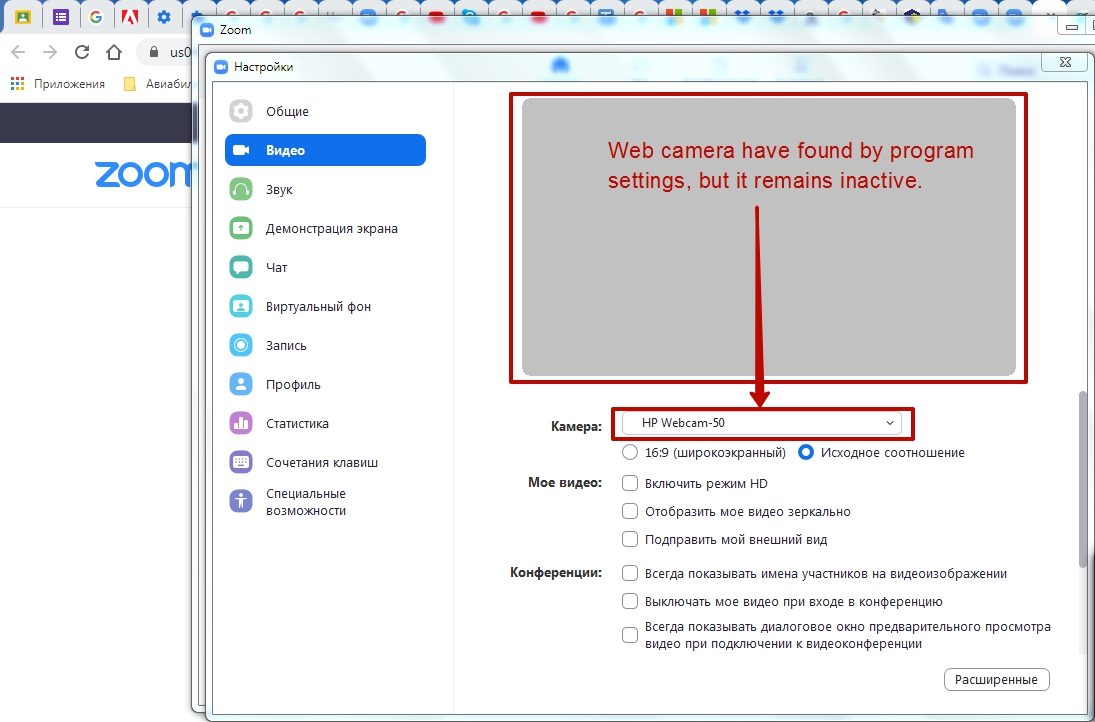Check Подправить мой внешний вид
Screen dimensions: 1095x722
tap(630, 539)
